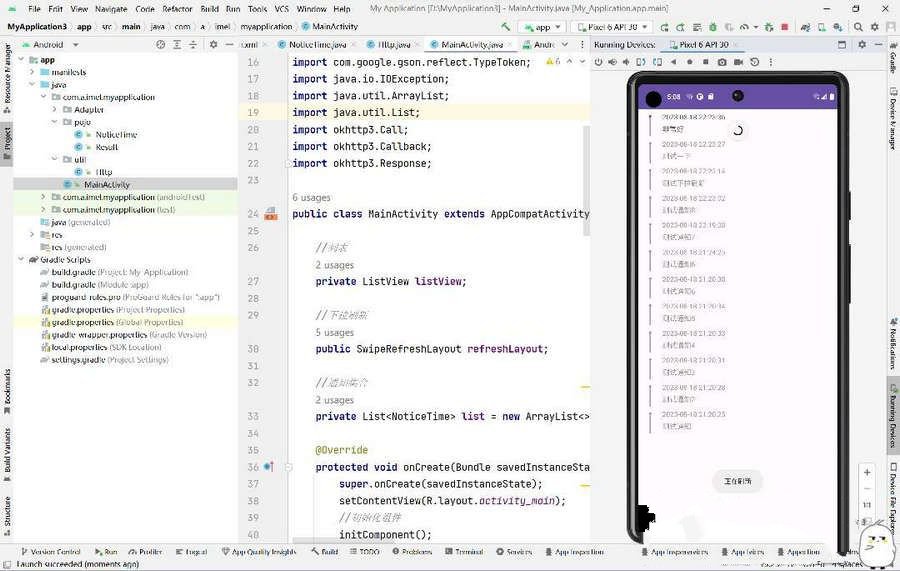The image size is (900, 571).
Task: Click the 6 warnings indicator in editor
Action: coord(553,61)
